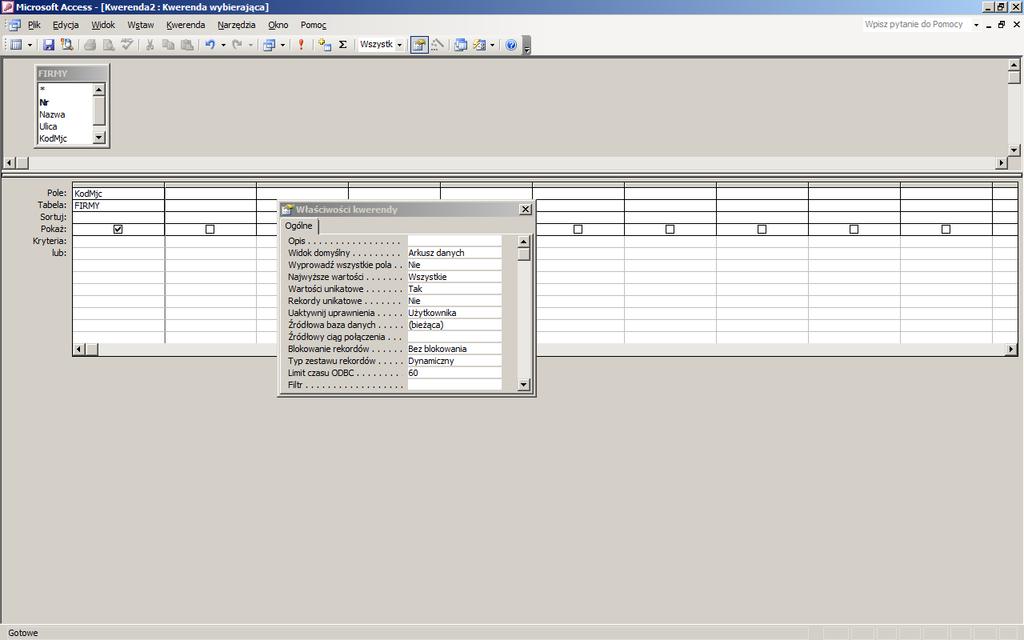Screen dimensions: 1024x640
Task: Click the Widok domyślny value 'Arkusz danych'
Action: 455,253
